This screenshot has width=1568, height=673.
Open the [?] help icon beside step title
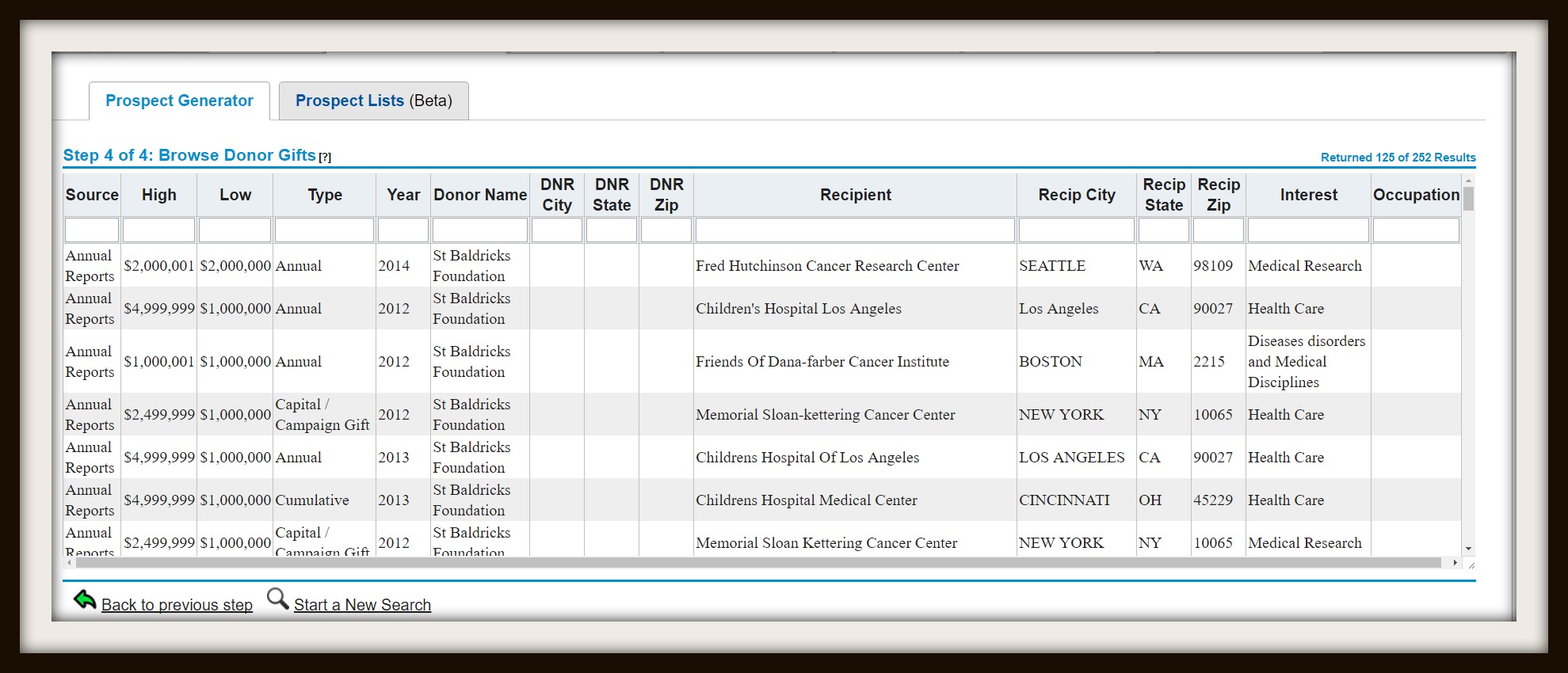[325, 157]
